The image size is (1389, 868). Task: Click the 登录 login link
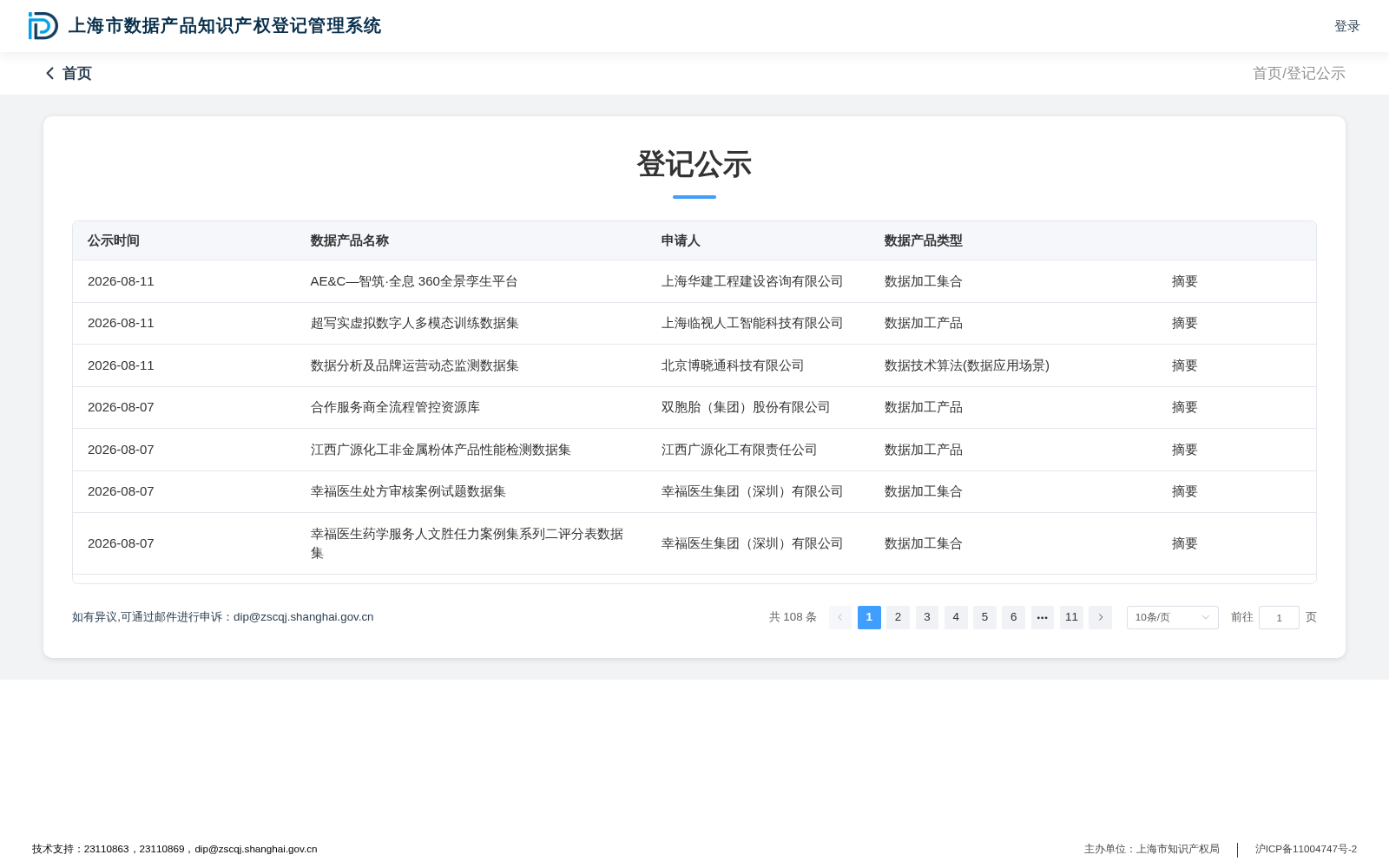point(1346,26)
